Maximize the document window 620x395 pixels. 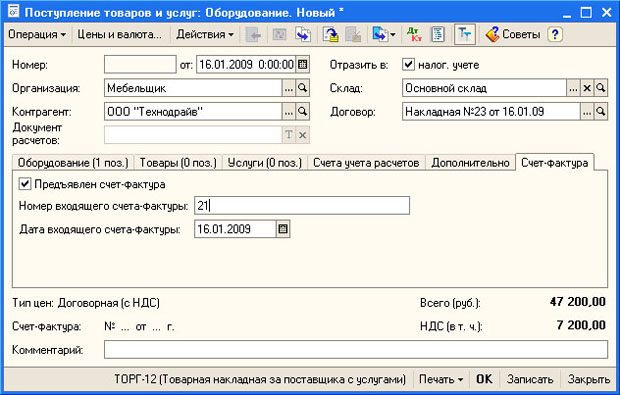(x=586, y=12)
